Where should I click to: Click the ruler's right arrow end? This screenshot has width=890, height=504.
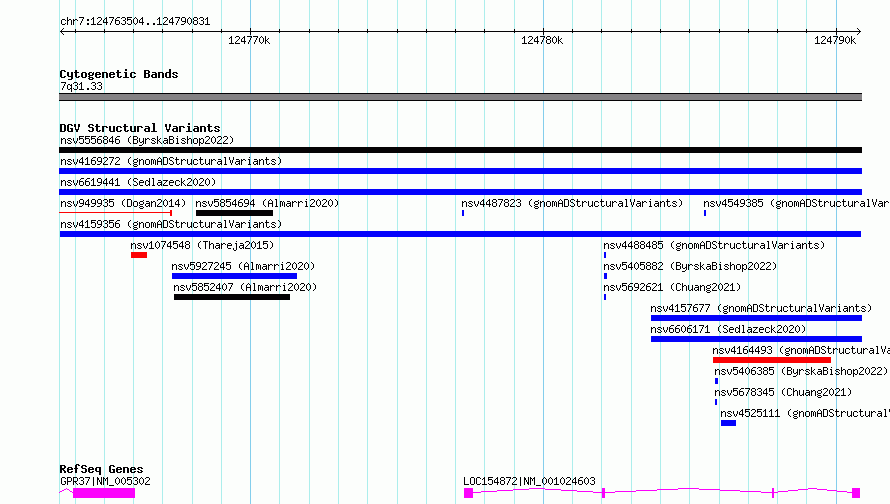pos(859,32)
